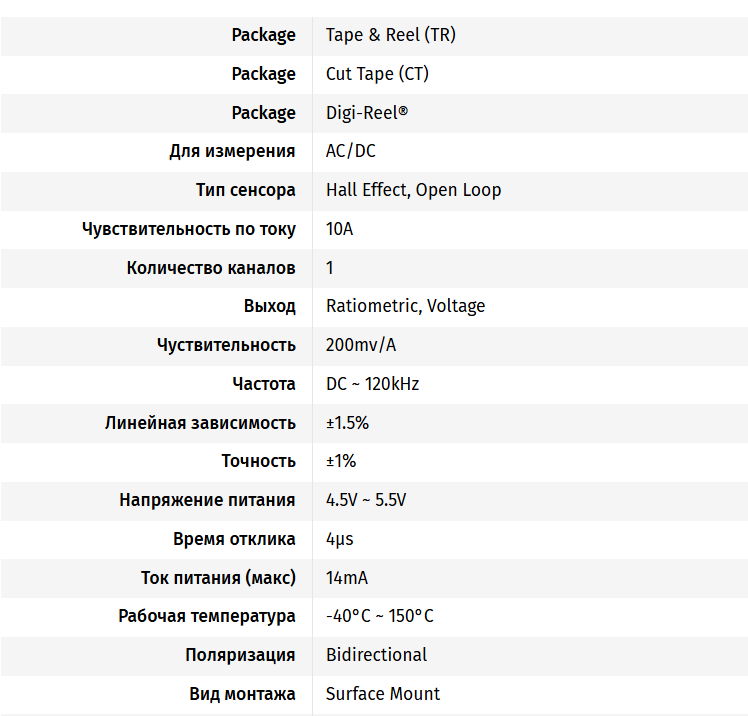Screen dimensions: 748x716
Task: Click the Линейная зависимость label
Action: point(200,423)
